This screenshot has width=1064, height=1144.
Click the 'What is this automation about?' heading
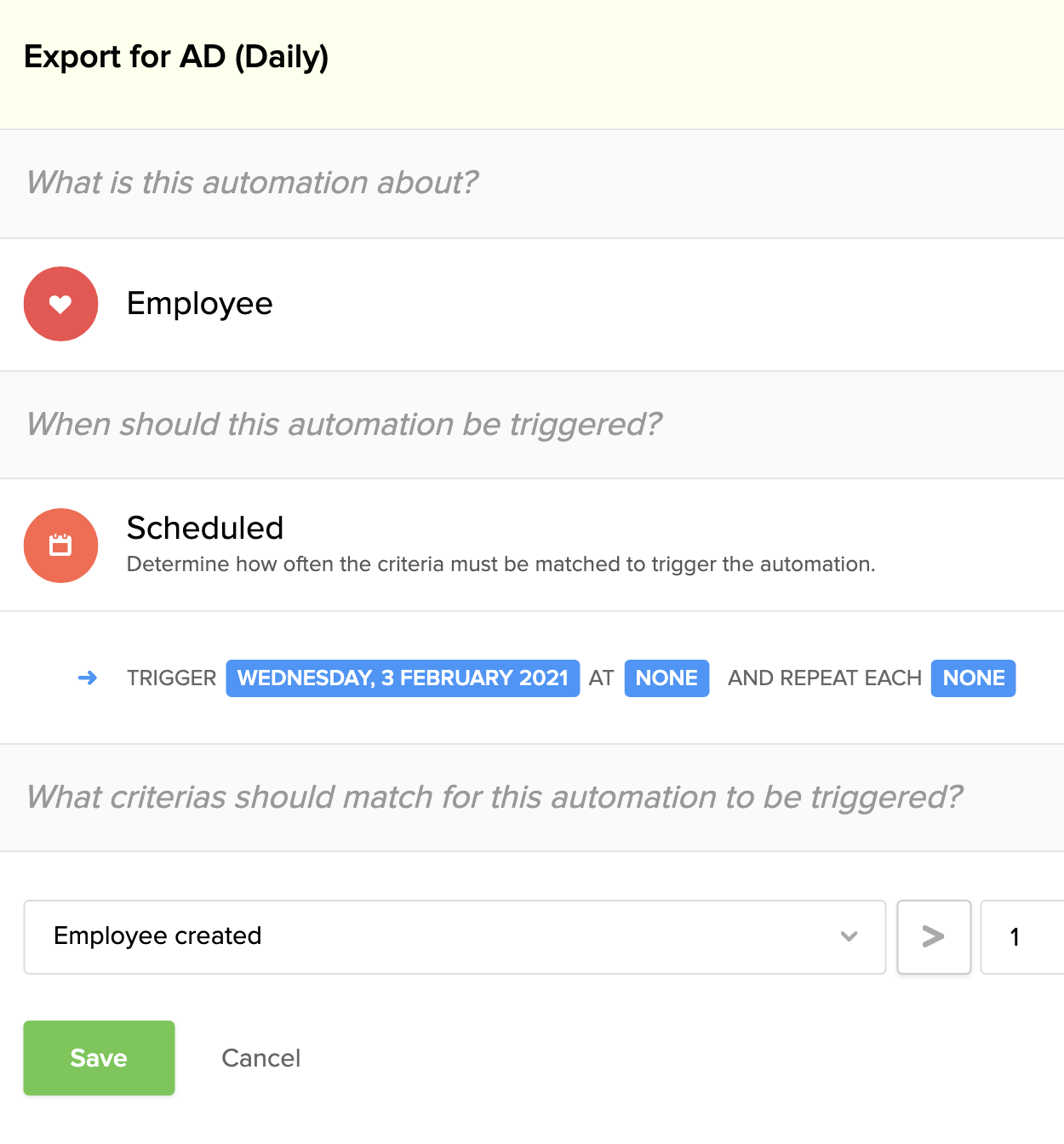pyautogui.click(x=252, y=183)
